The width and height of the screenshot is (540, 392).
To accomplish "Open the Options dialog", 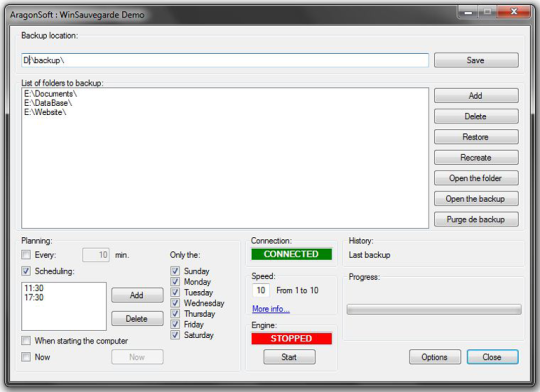I will point(435,357).
